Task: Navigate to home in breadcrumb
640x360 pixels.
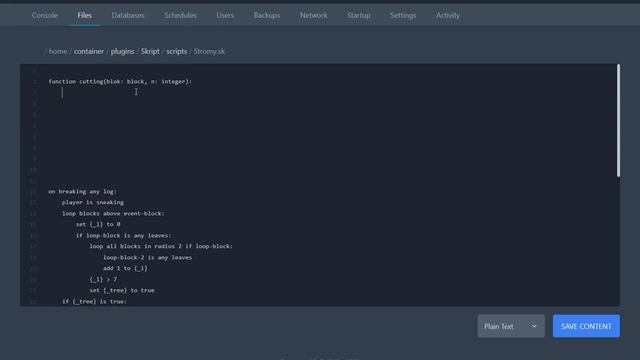Action: [58, 51]
